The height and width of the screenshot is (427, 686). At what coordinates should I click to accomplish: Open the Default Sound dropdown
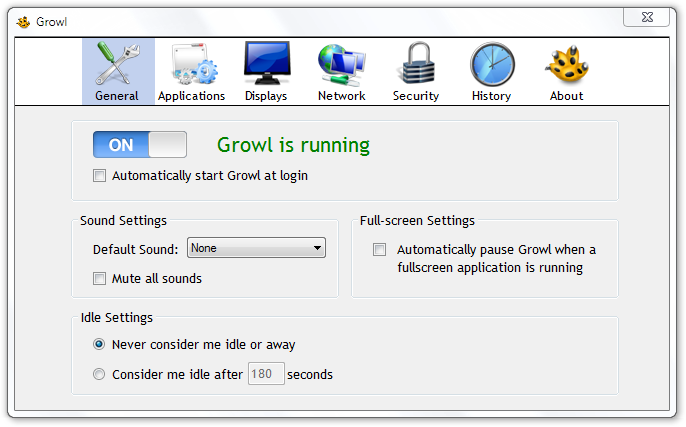pyautogui.click(x=256, y=248)
